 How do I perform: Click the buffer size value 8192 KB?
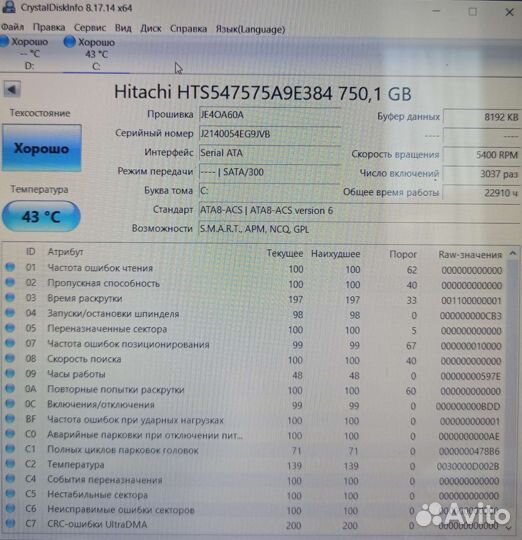(482, 117)
